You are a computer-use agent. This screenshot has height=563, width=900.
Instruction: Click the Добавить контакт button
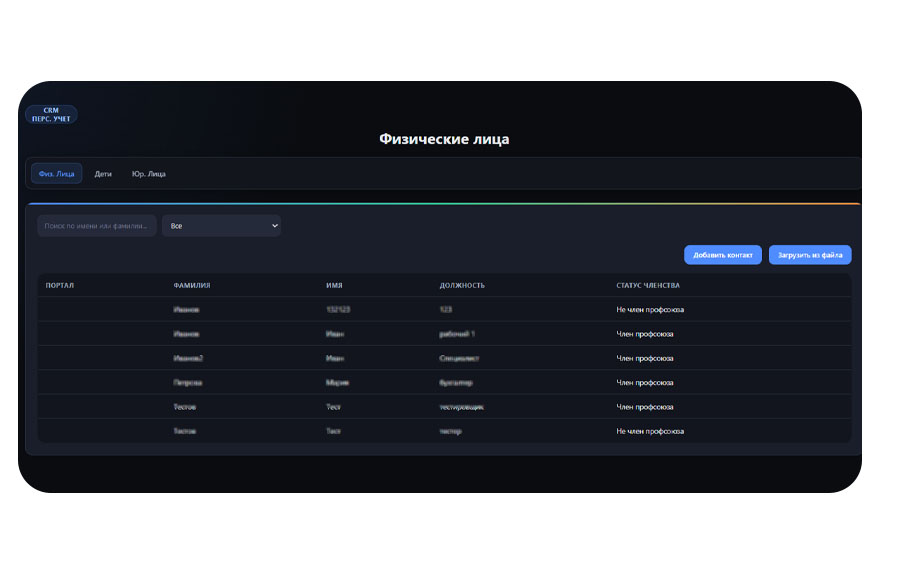tap(723, 255)
